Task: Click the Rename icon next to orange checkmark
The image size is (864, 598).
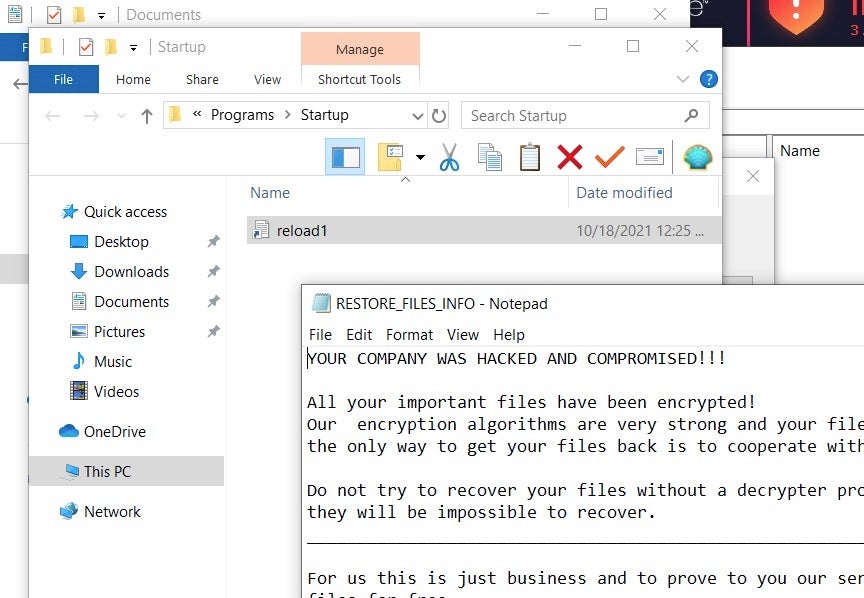Action: tap(650, 157)
